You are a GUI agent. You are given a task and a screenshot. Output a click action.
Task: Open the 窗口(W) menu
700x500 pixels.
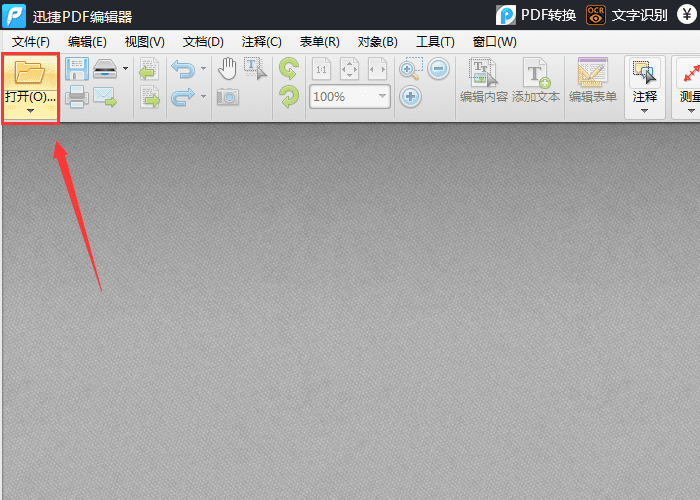(495, 42)
